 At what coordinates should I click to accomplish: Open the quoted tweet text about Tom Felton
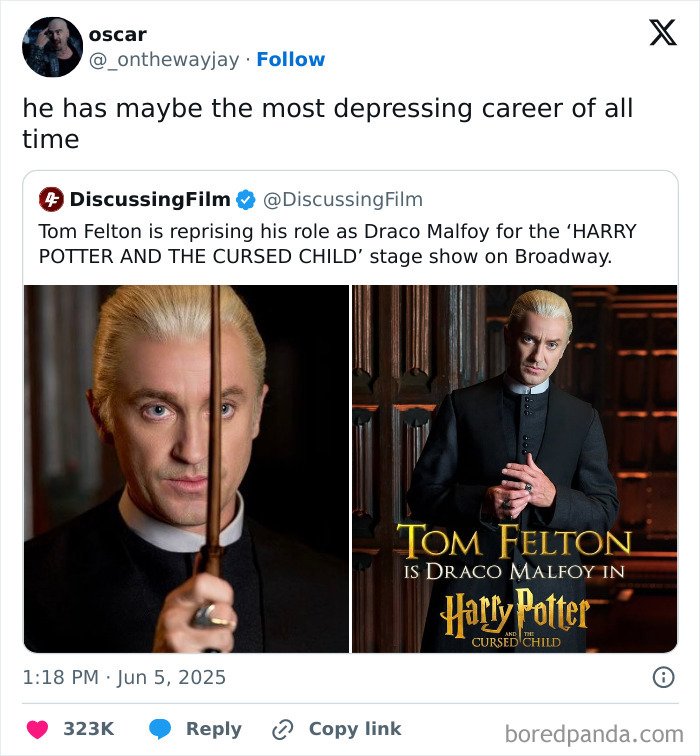pos(338,243)
